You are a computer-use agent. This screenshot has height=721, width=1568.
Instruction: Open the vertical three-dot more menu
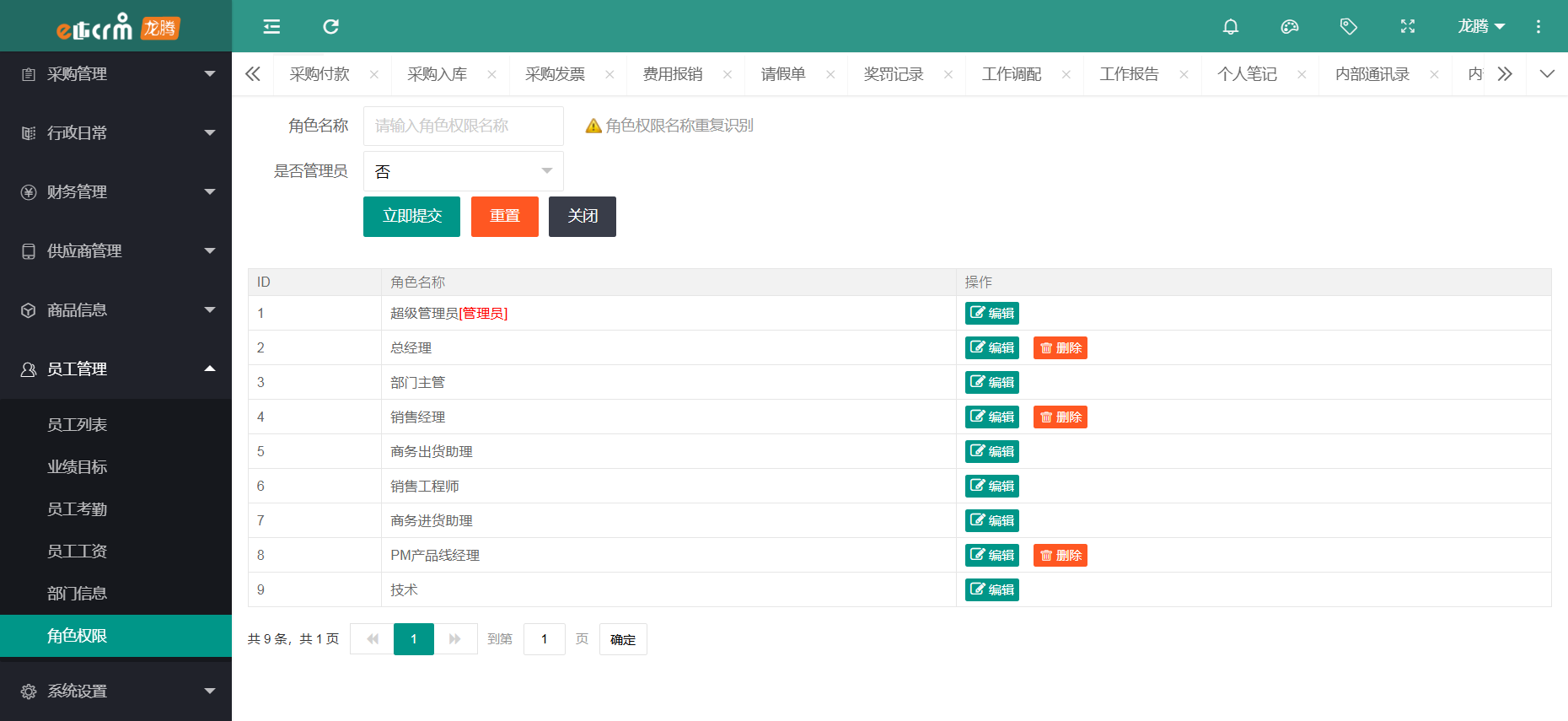1538,27
